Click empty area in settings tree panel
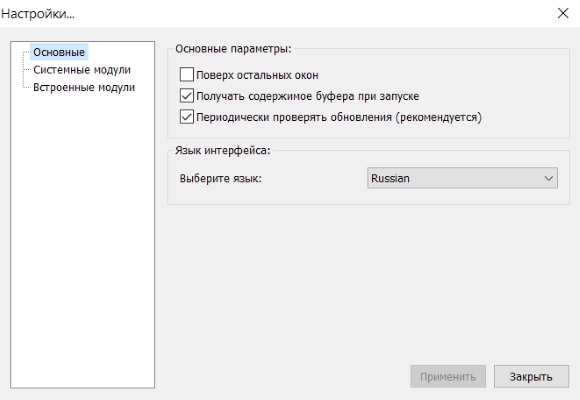The image size is (580, 400). tap(82, 241)
